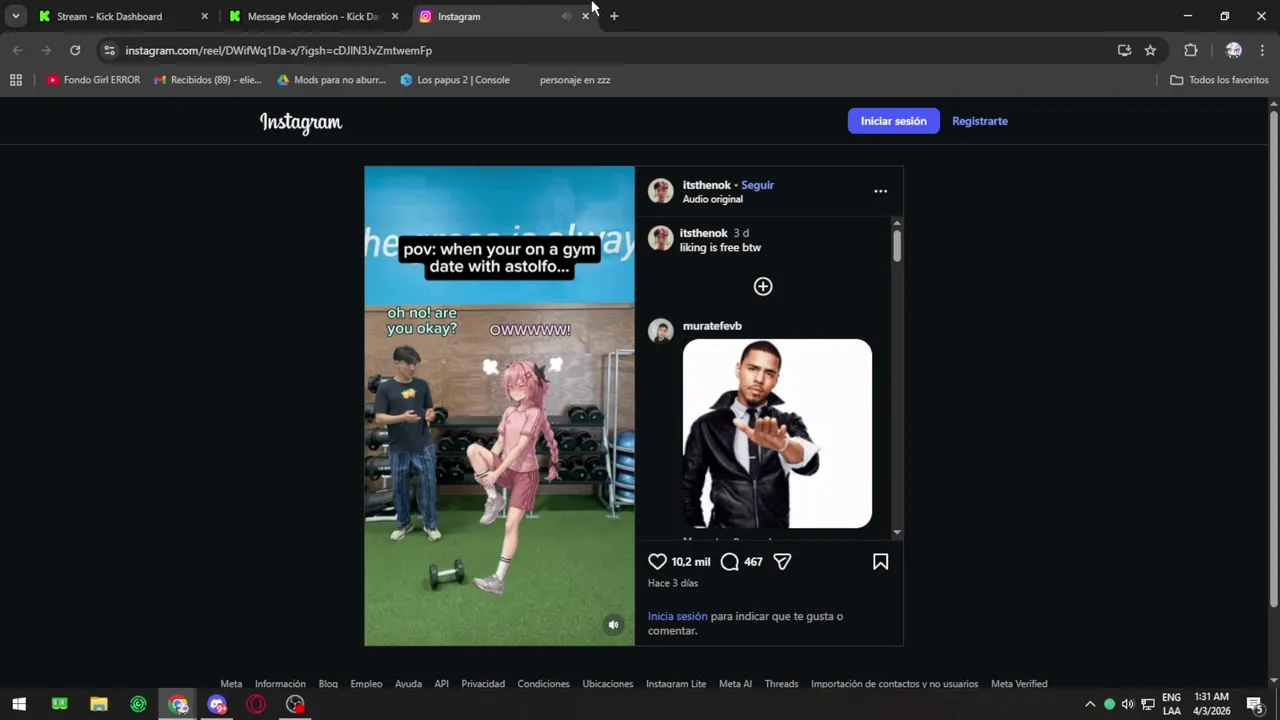Click the Meta Verified footer link

[x=1019, y=684]
